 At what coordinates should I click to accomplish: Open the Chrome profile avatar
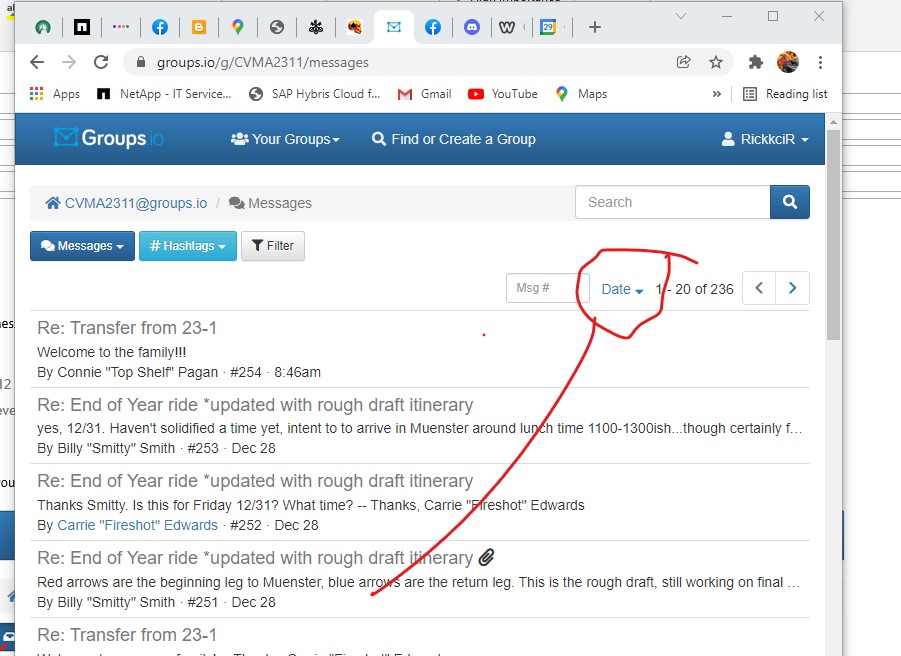point(788,62)
